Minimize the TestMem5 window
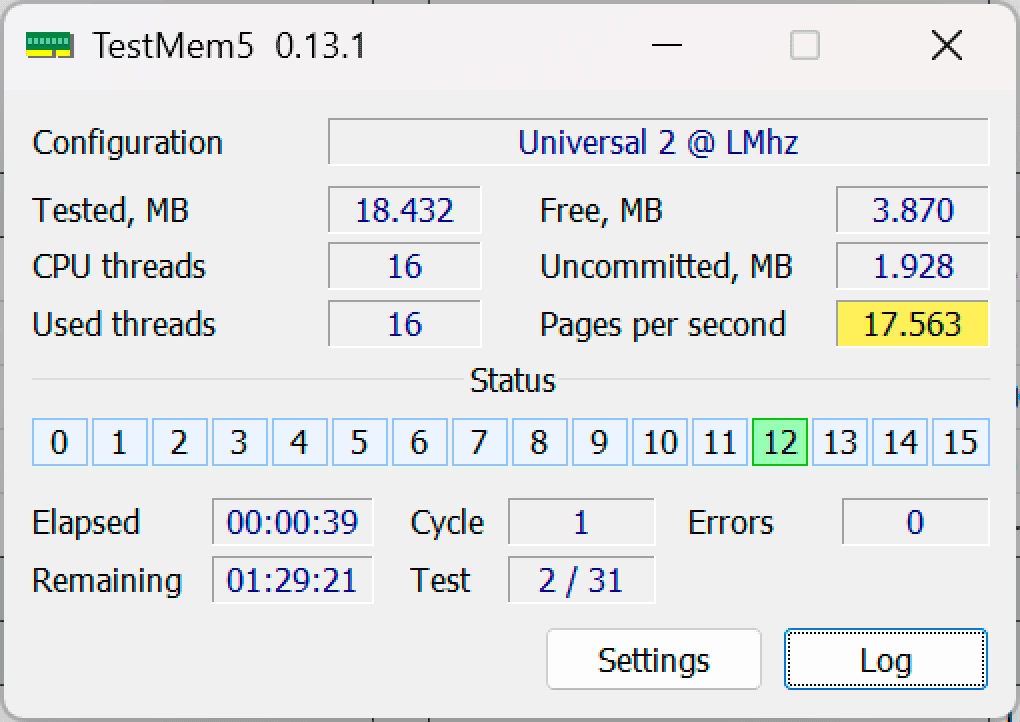The width and height of the screenshot is (1020, 722). [667, 45]
